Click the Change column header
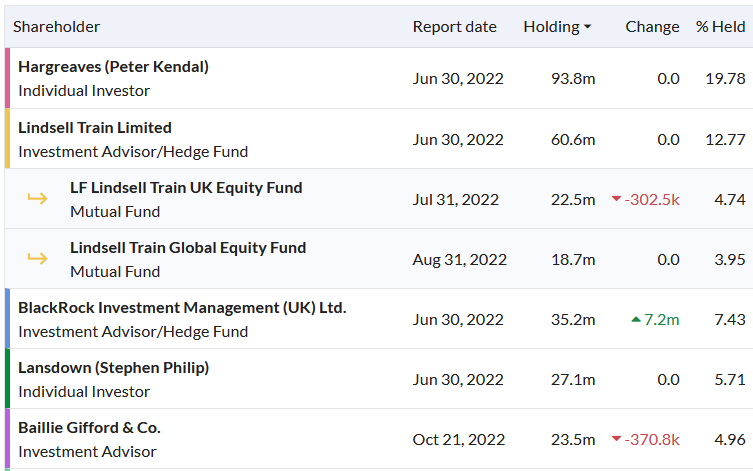Viewport: 753px width, 471px height. click(652, 27)
